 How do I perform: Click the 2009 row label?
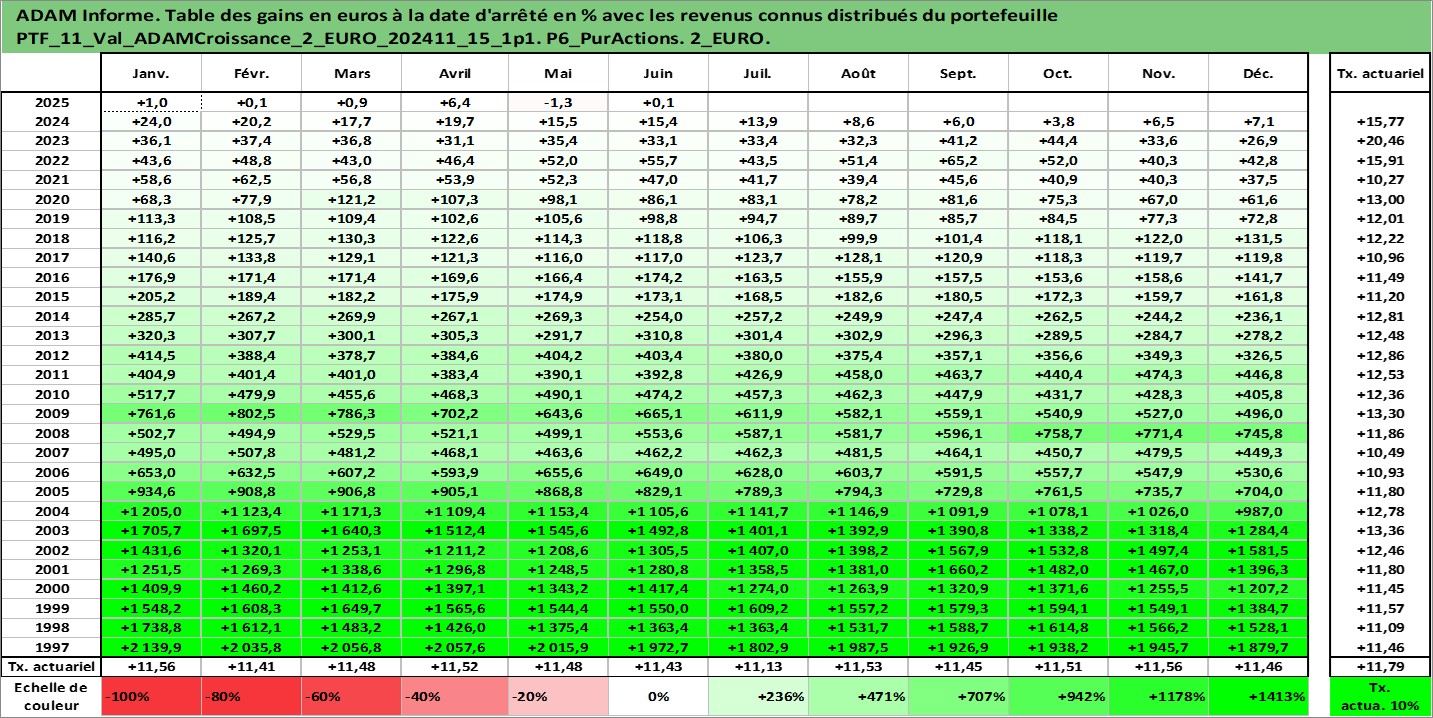(x=51, y=413)
